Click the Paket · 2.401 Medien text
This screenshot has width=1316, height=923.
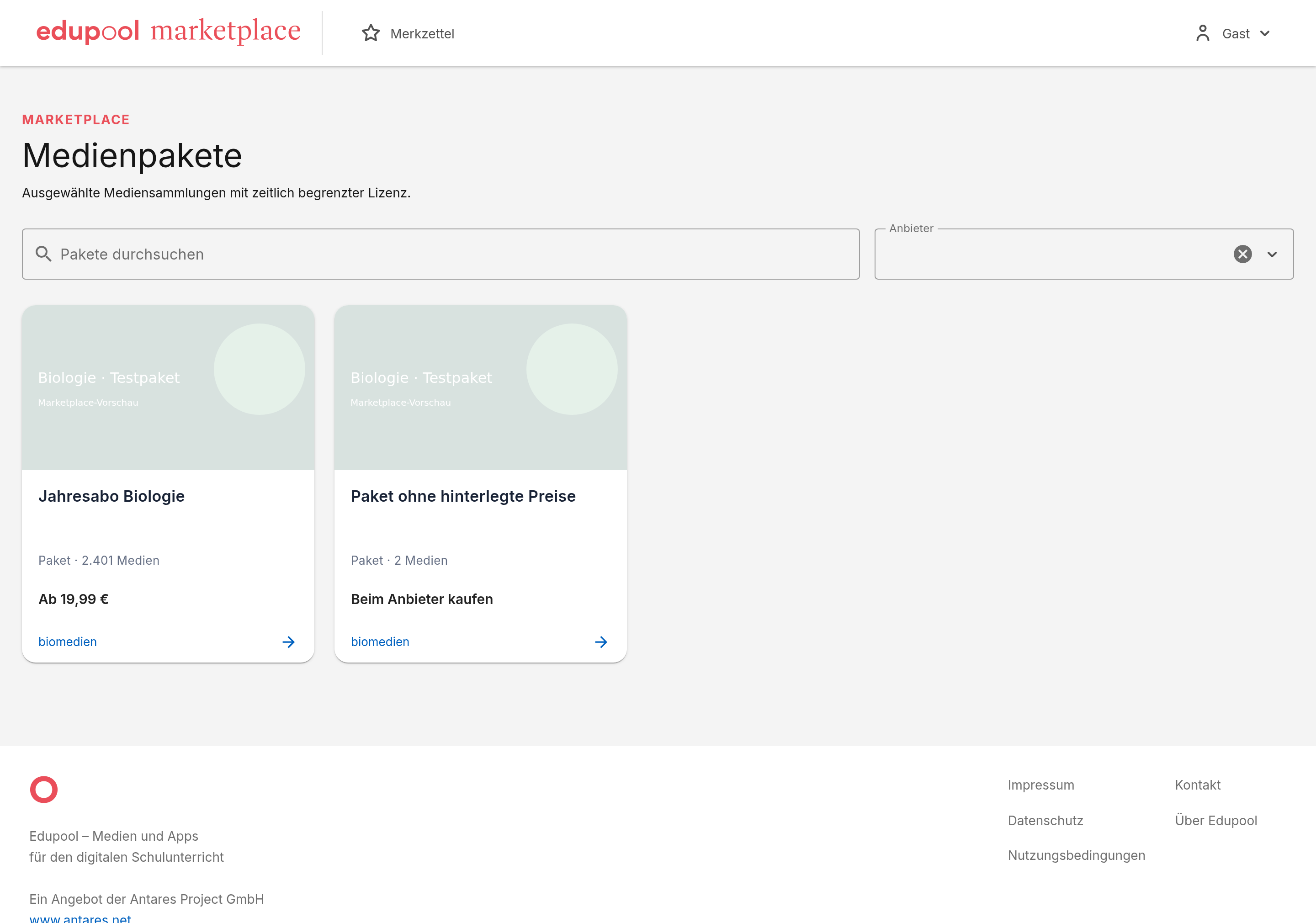point(99,560)
